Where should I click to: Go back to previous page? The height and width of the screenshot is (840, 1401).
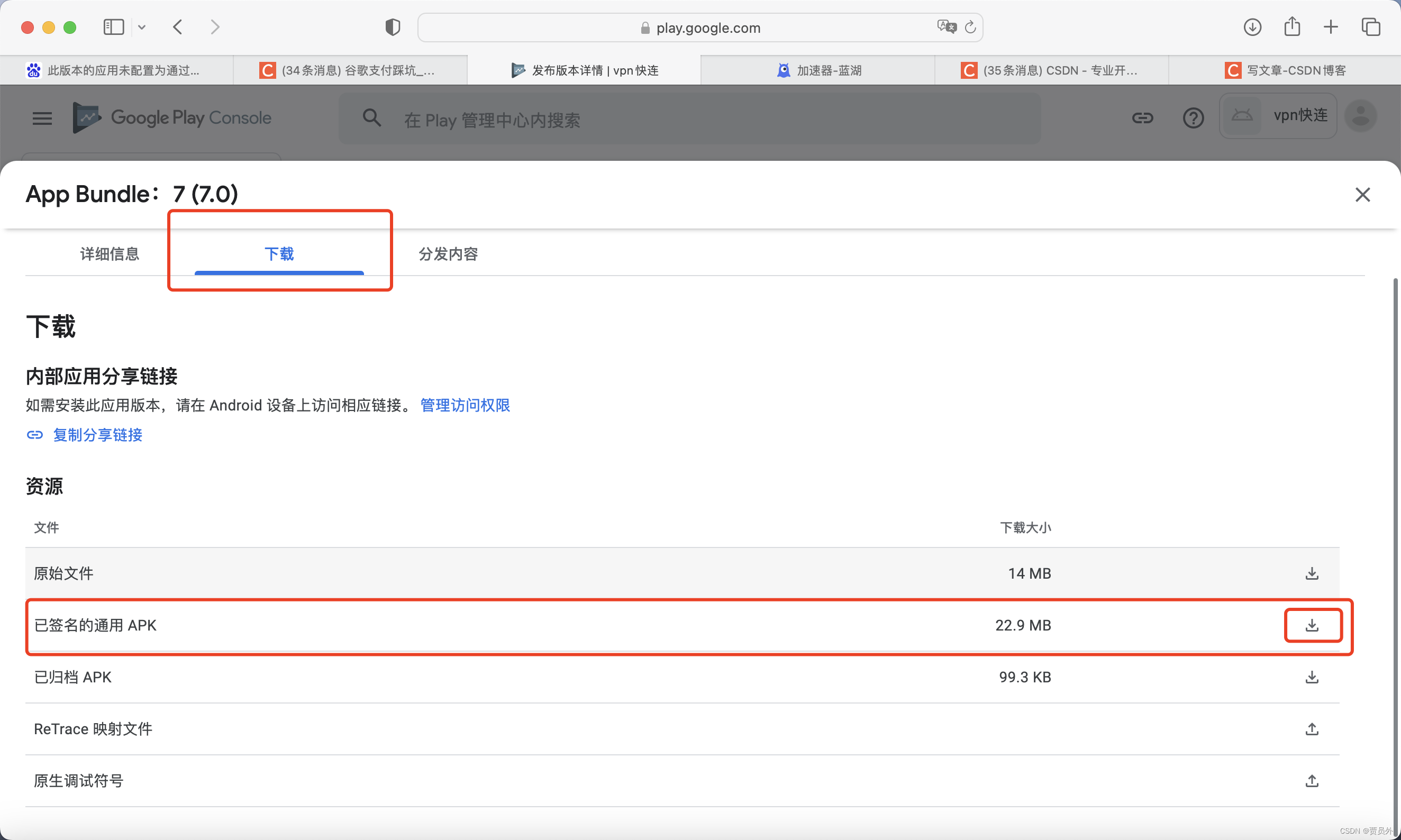178,27
